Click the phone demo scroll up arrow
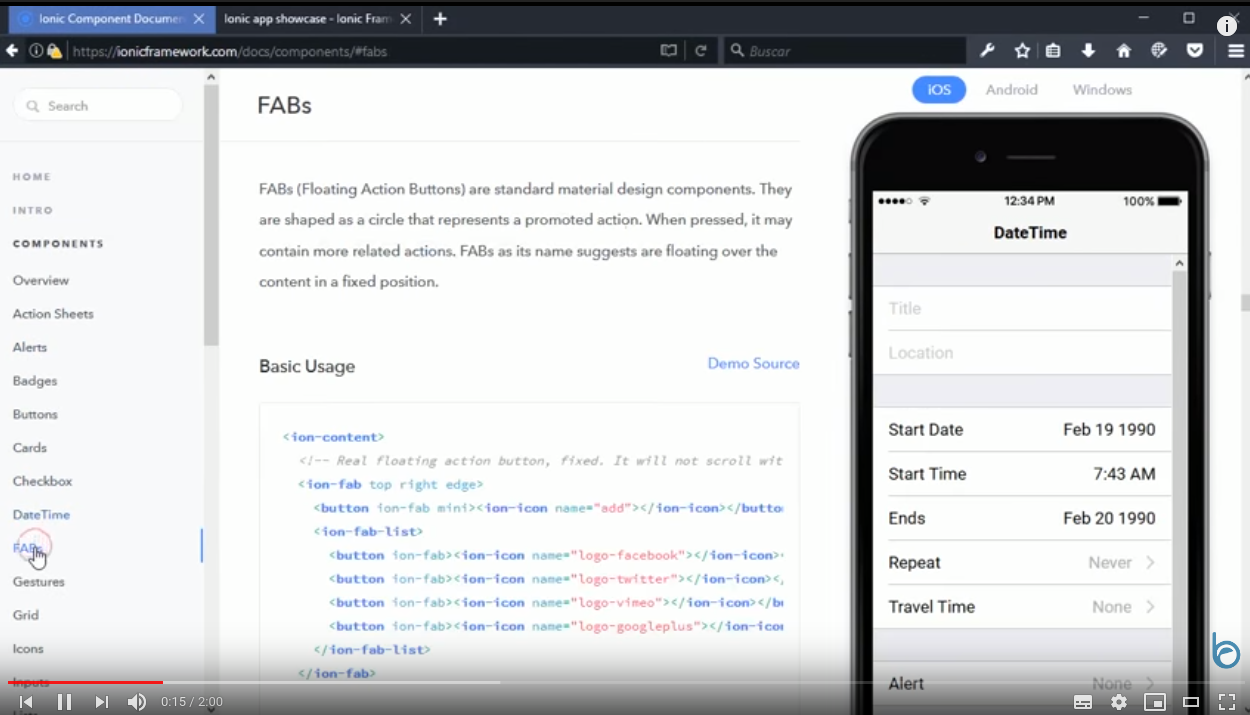Image resolution: width=1250 pixels, height=715 pixels. 1179,264
